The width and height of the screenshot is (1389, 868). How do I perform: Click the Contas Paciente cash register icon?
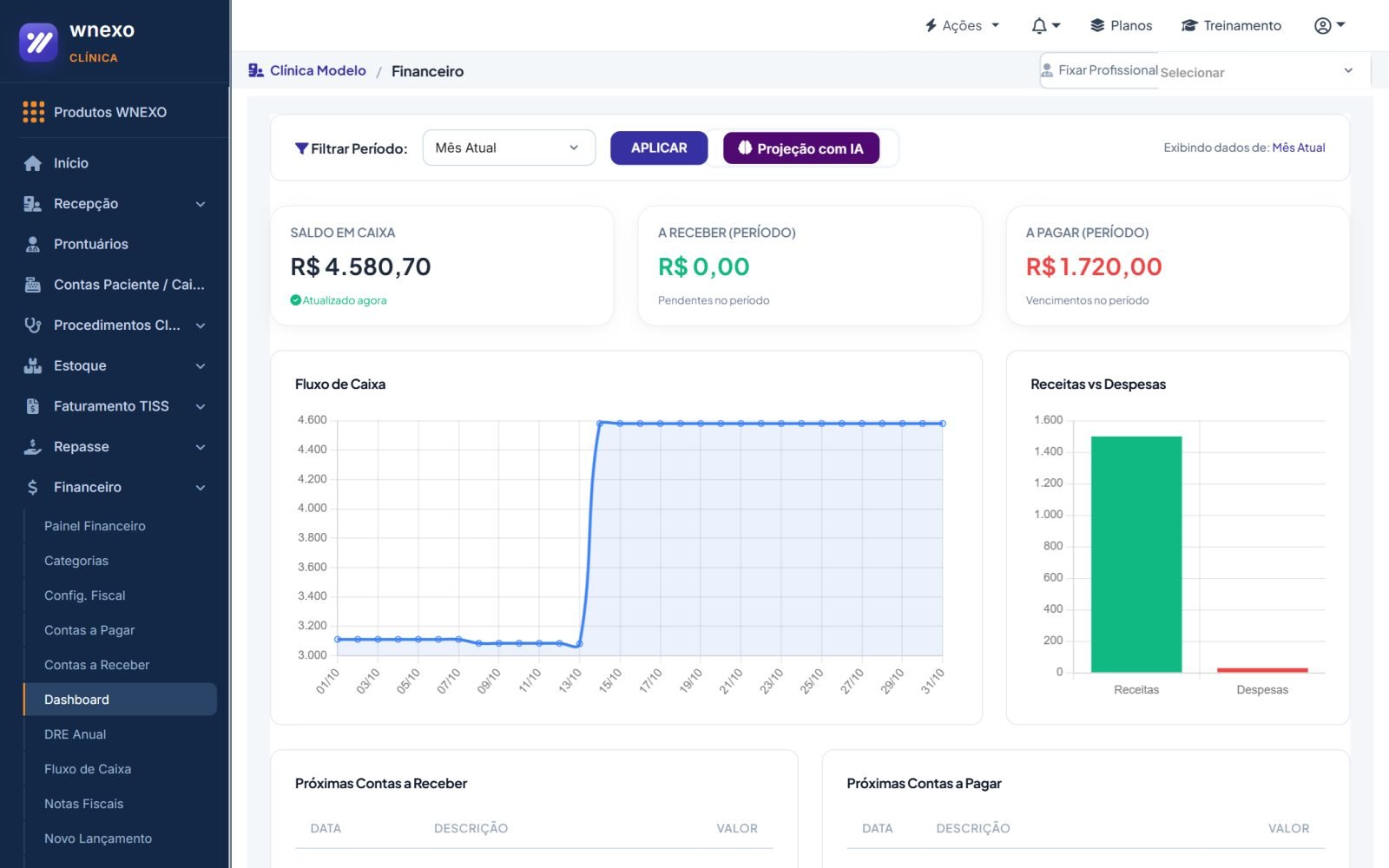click(33, 285)
